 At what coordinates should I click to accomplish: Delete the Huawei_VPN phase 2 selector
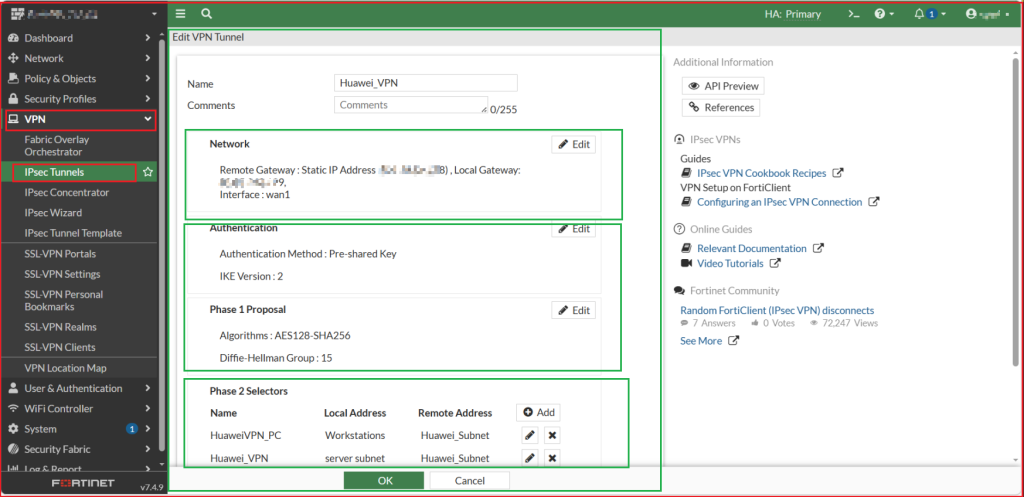pyautogui.click(x=552, y=458)
